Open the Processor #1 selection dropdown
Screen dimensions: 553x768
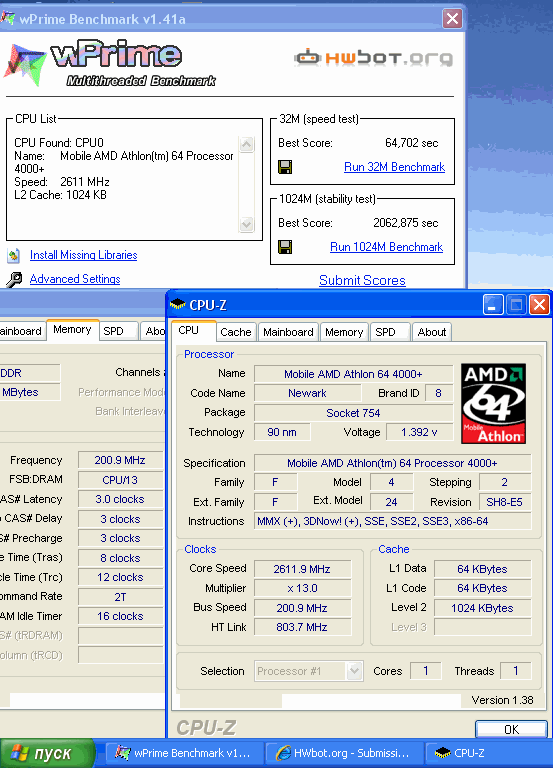(309, 671)
